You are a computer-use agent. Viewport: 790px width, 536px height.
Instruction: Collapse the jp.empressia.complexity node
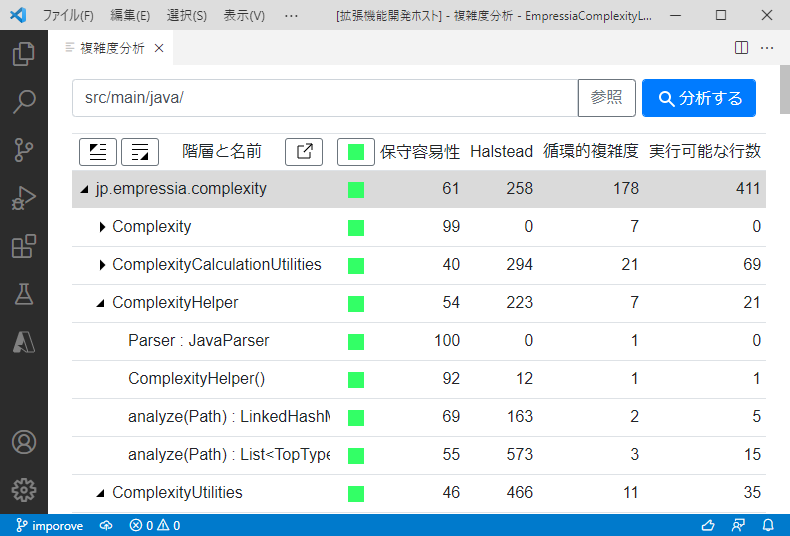(x=85, y=189)
